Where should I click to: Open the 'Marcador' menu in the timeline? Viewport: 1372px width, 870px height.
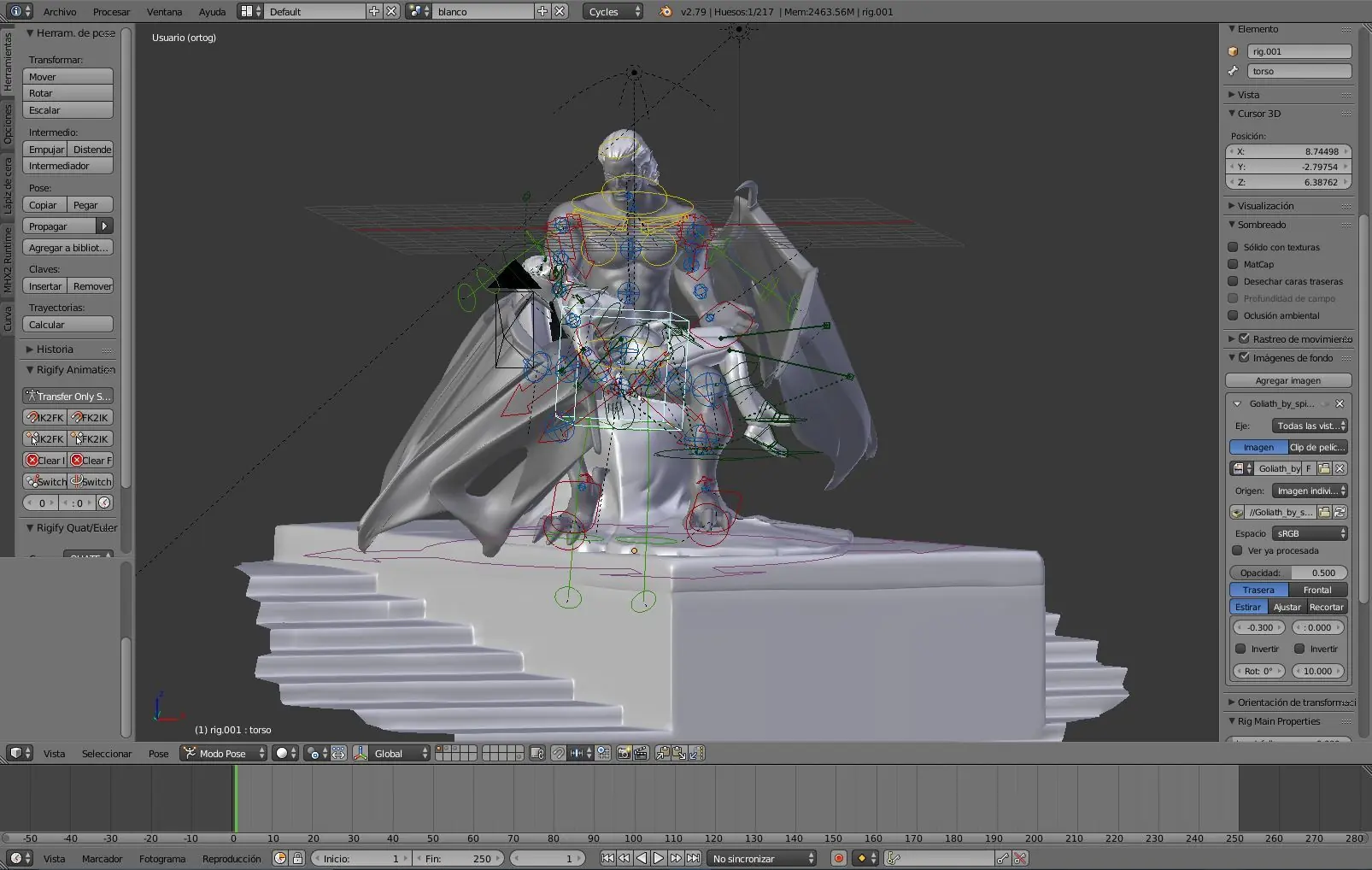click(102, 859)
